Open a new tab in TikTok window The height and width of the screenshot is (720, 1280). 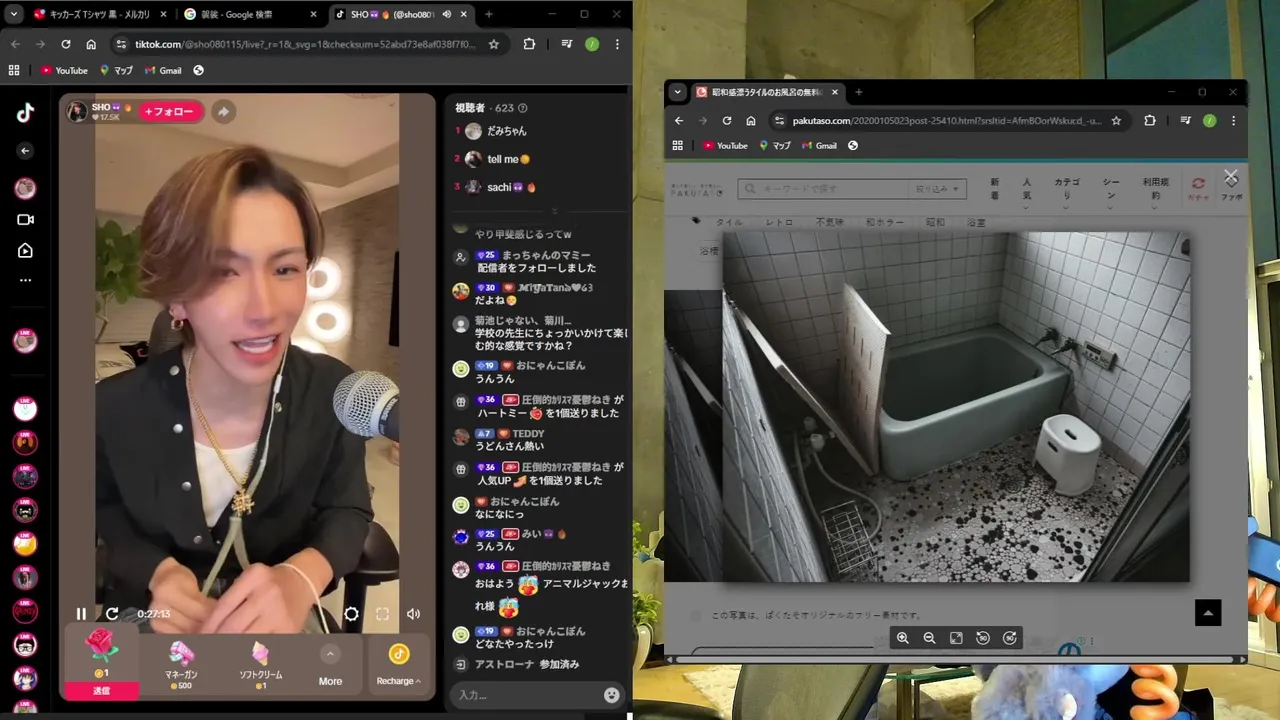click(x=488, y=15)
